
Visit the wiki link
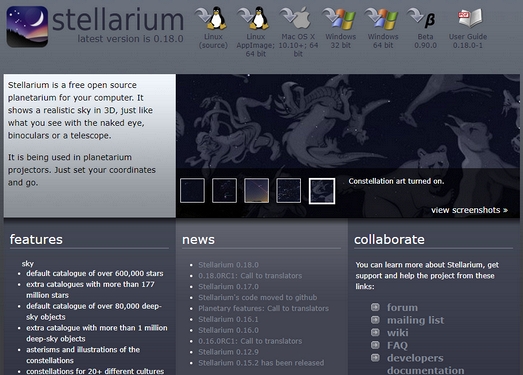click(x=398, y=333)
